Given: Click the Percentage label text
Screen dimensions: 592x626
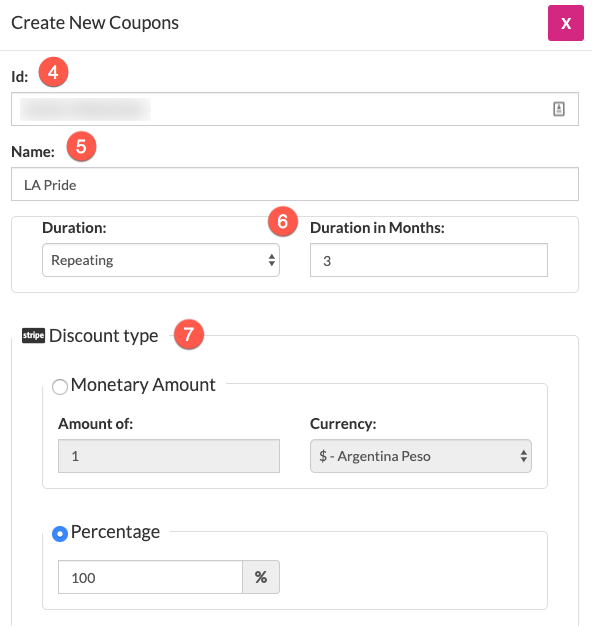Looking at the screenshot, I should [115, 532].
